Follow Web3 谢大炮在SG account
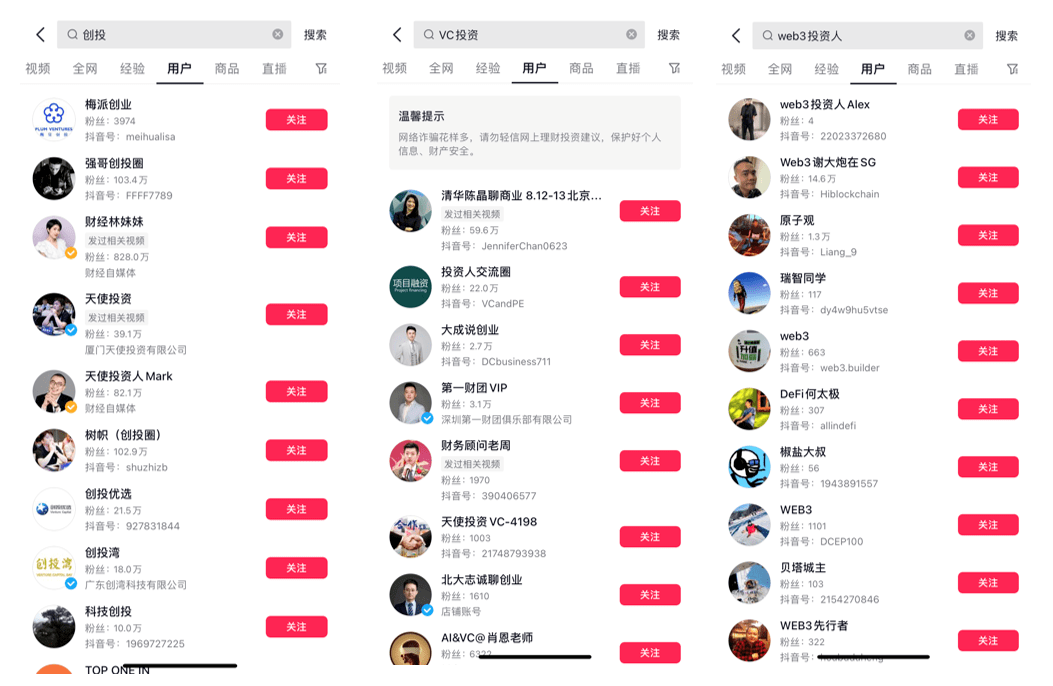The image size is (1053, 686). click(988, 177)
